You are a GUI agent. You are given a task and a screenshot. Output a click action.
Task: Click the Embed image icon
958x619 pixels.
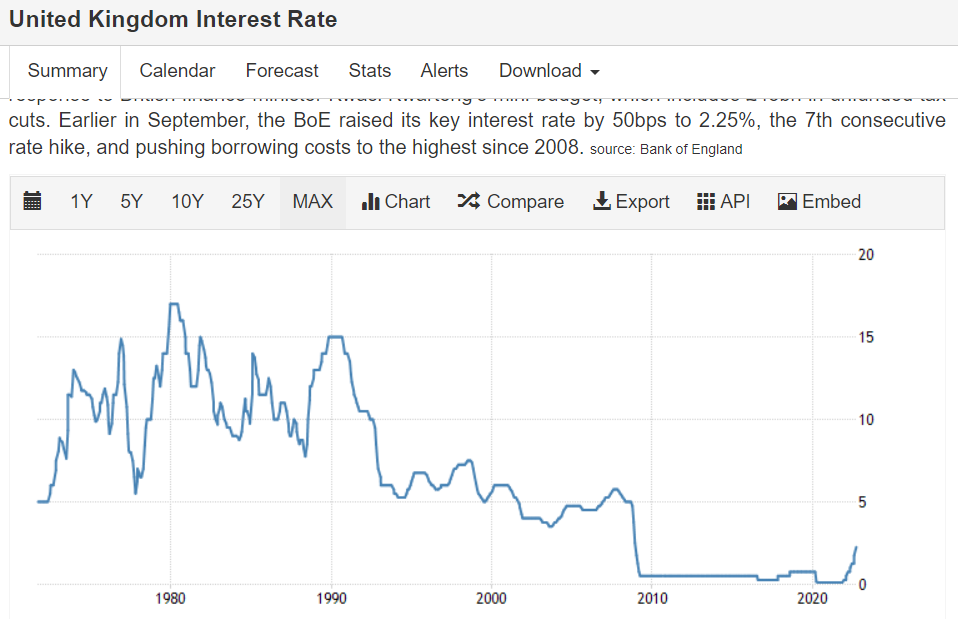(787, 202)
